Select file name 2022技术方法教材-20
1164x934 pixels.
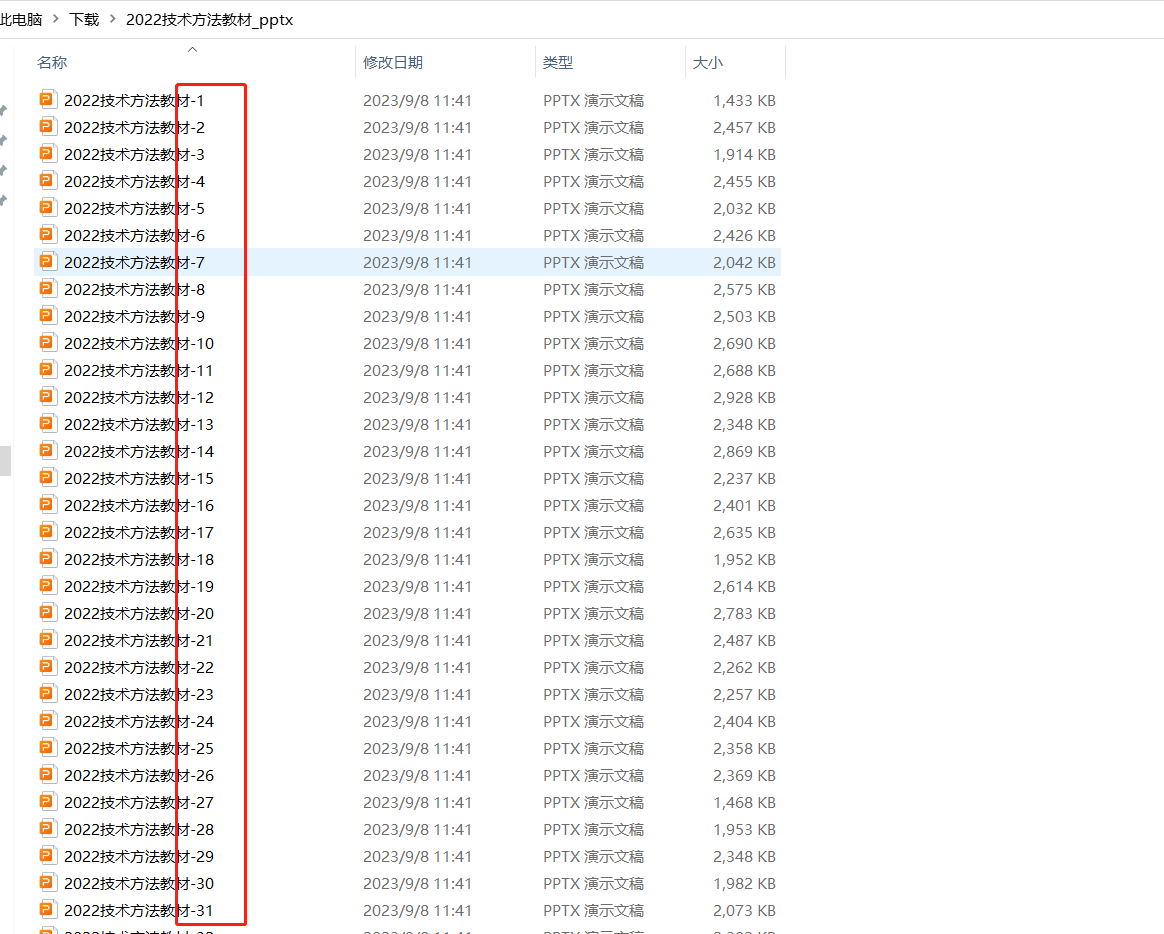point(138,613)
